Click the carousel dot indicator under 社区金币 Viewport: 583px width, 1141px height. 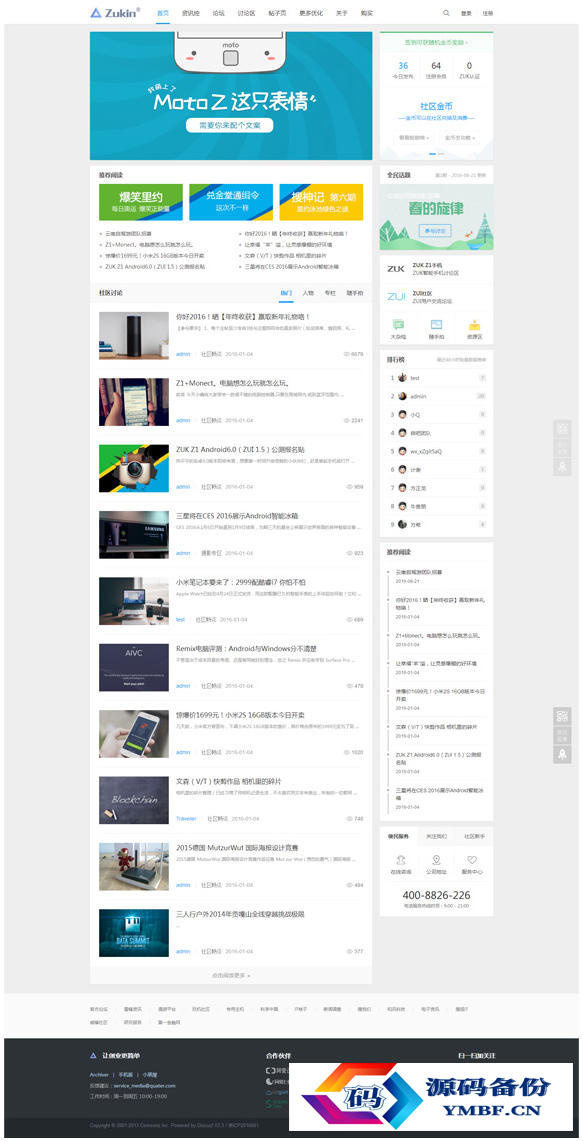[x=436, y=154]
